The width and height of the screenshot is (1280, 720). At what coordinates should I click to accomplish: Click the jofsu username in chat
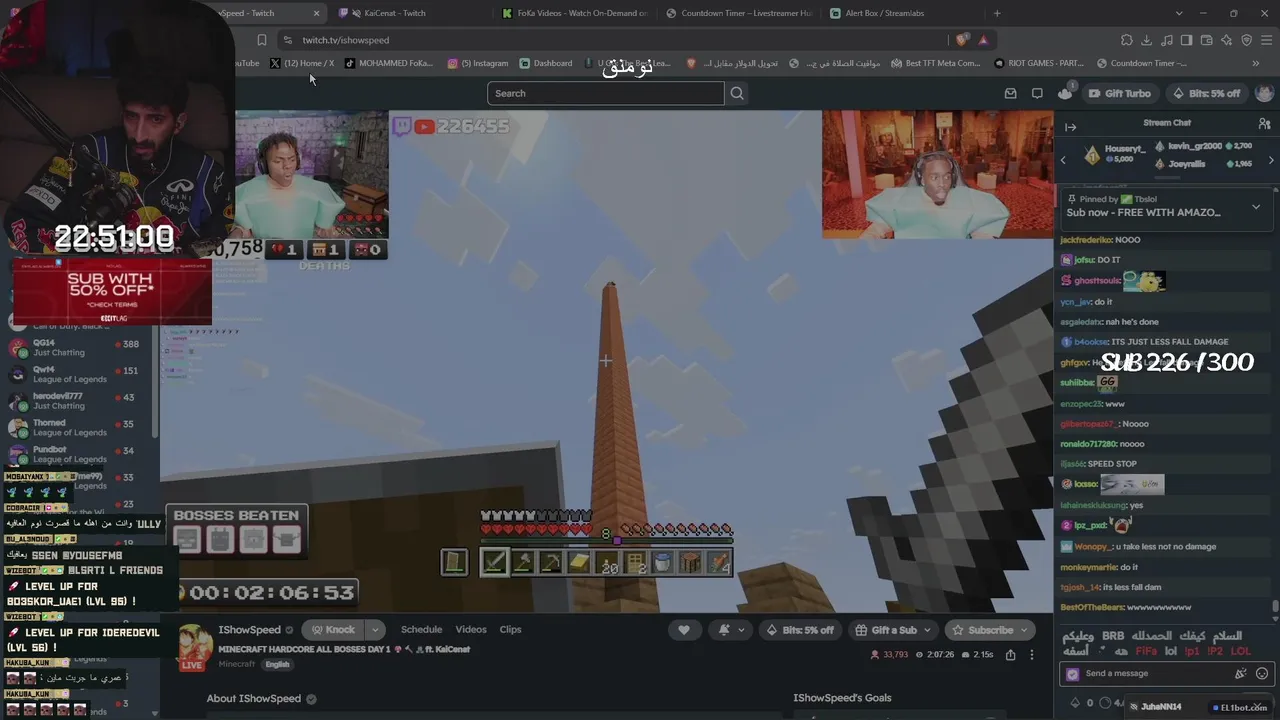pos(1084,260)
